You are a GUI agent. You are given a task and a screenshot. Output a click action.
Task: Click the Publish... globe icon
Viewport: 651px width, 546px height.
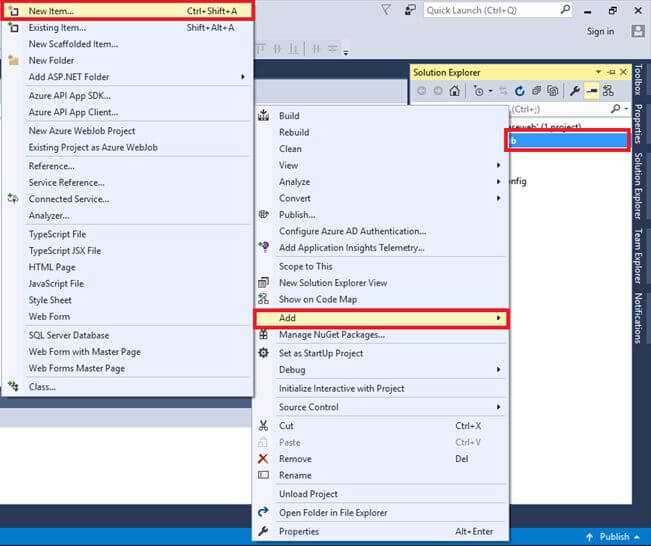(x=264, y=215)
